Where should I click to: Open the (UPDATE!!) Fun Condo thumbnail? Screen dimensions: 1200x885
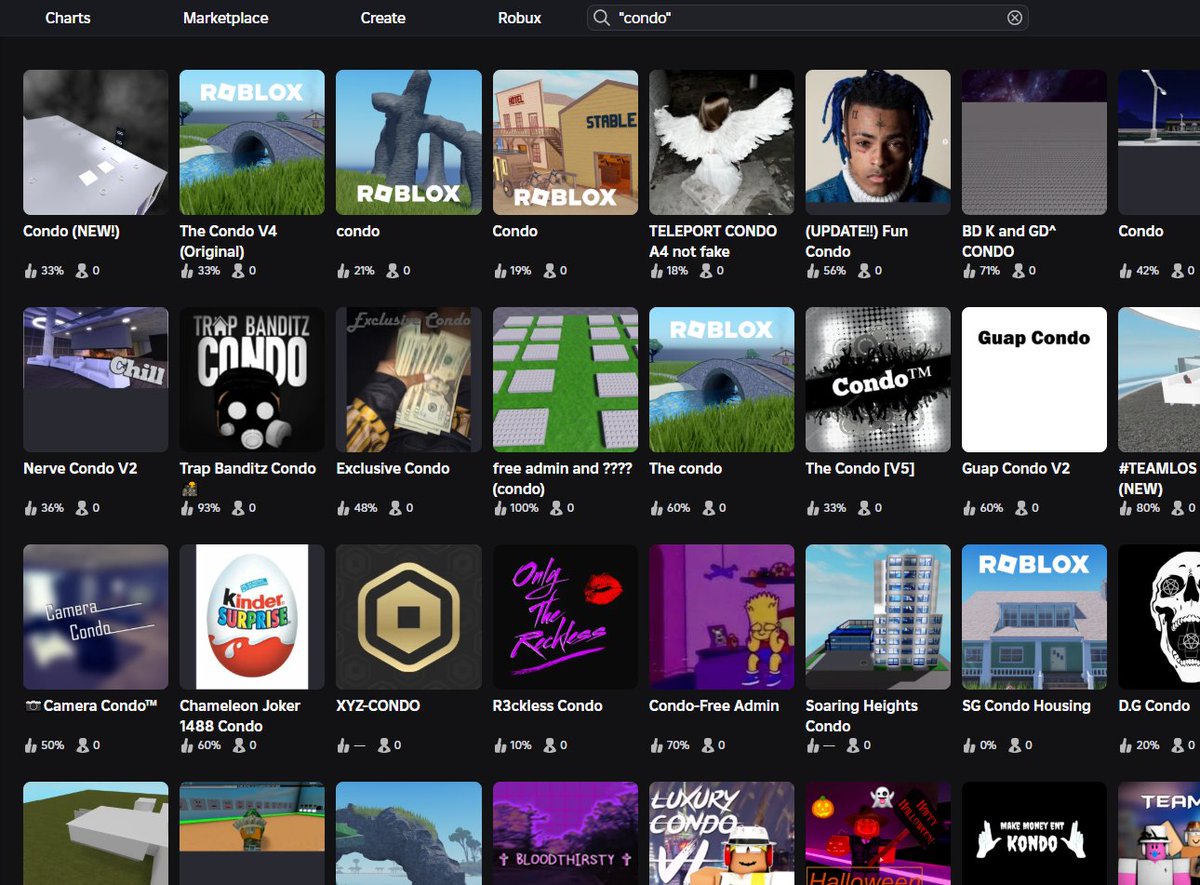tap(878, 142)
